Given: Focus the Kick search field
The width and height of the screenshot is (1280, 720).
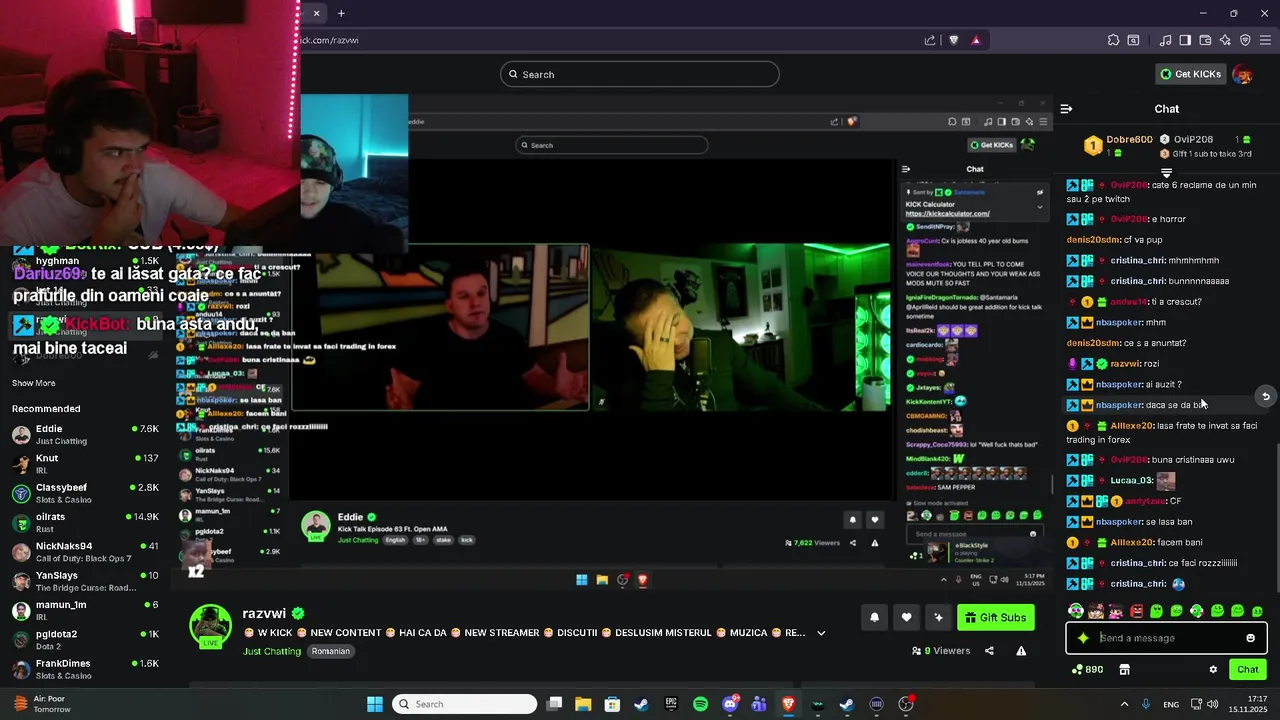Looking at the screenshot, I should [640, 74].
